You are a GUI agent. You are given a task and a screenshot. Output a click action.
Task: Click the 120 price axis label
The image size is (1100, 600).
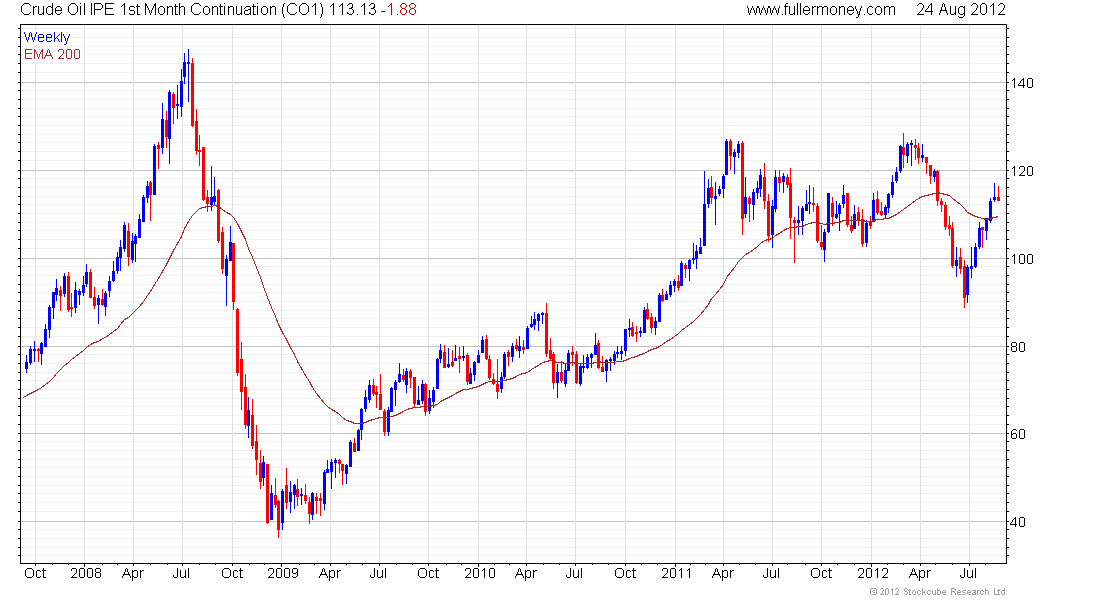[1022, 171]
